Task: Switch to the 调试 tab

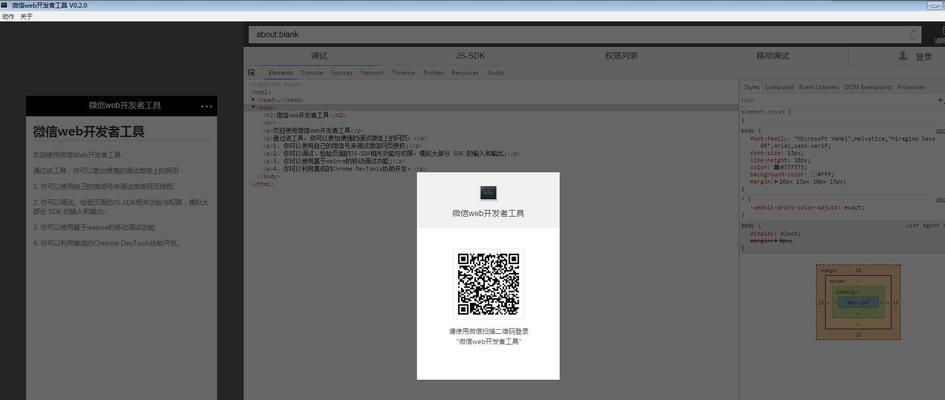Action: pos(319,56)
